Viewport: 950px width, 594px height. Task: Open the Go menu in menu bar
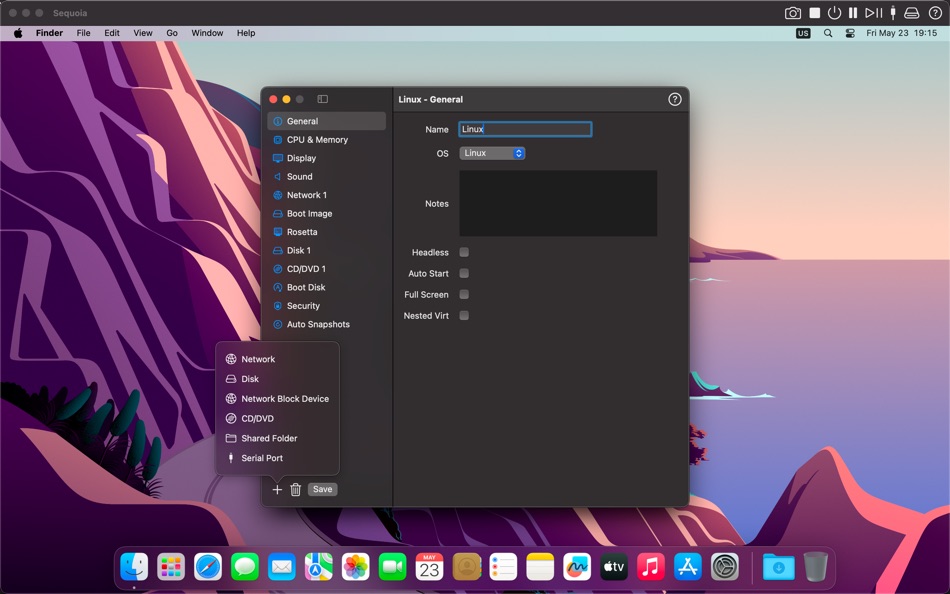[x=171, y=33]
